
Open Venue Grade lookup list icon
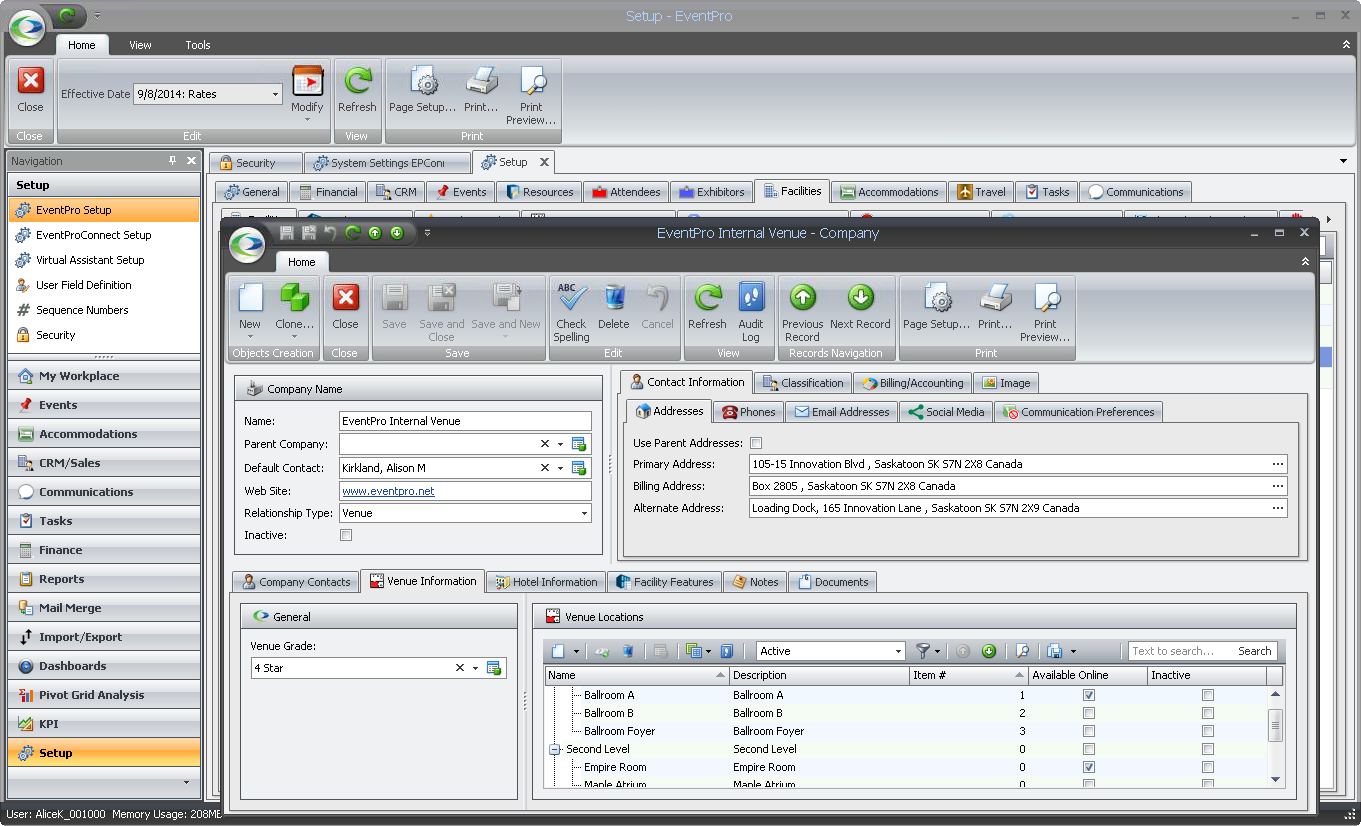click(x=493, y=668)
